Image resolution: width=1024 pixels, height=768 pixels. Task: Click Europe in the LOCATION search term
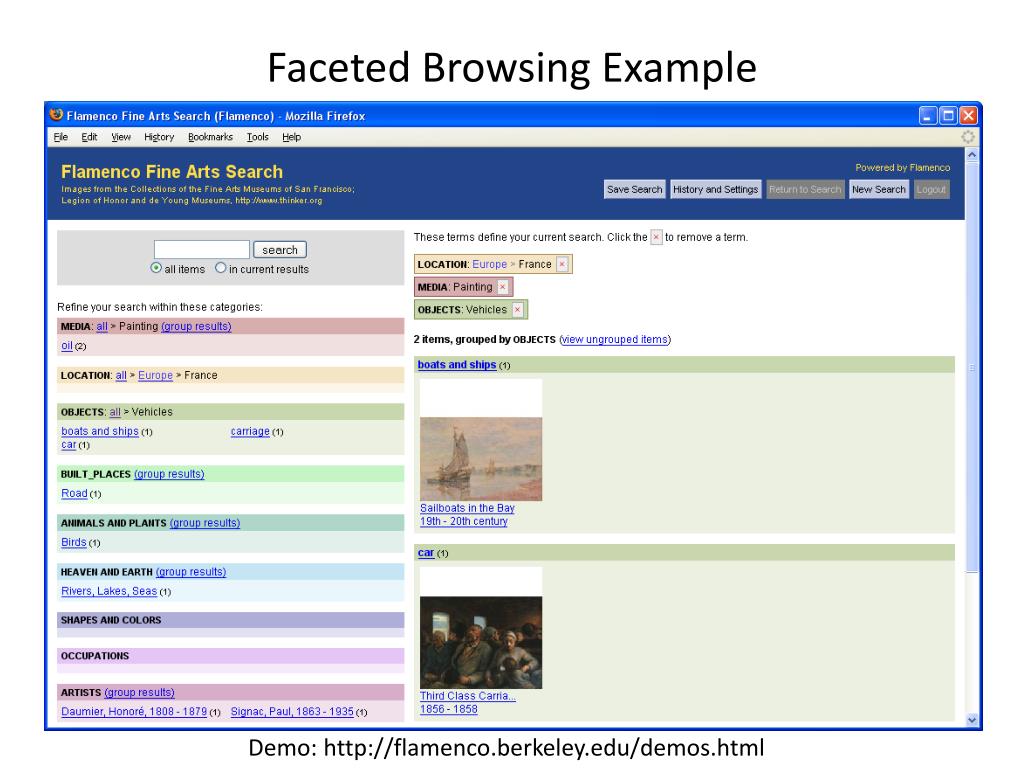click(x=489, y=264)
